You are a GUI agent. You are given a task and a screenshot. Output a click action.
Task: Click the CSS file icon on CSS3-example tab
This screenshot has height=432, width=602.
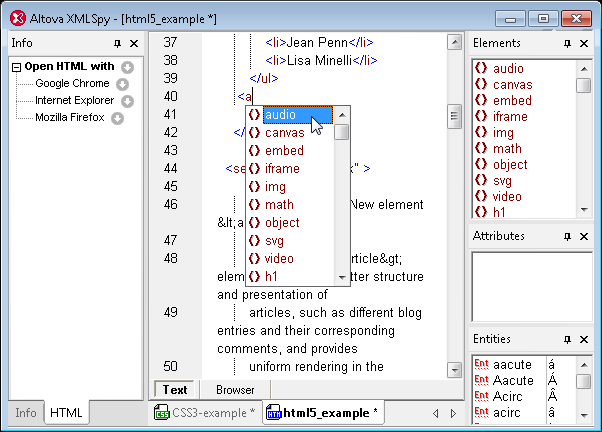(162, 413)
